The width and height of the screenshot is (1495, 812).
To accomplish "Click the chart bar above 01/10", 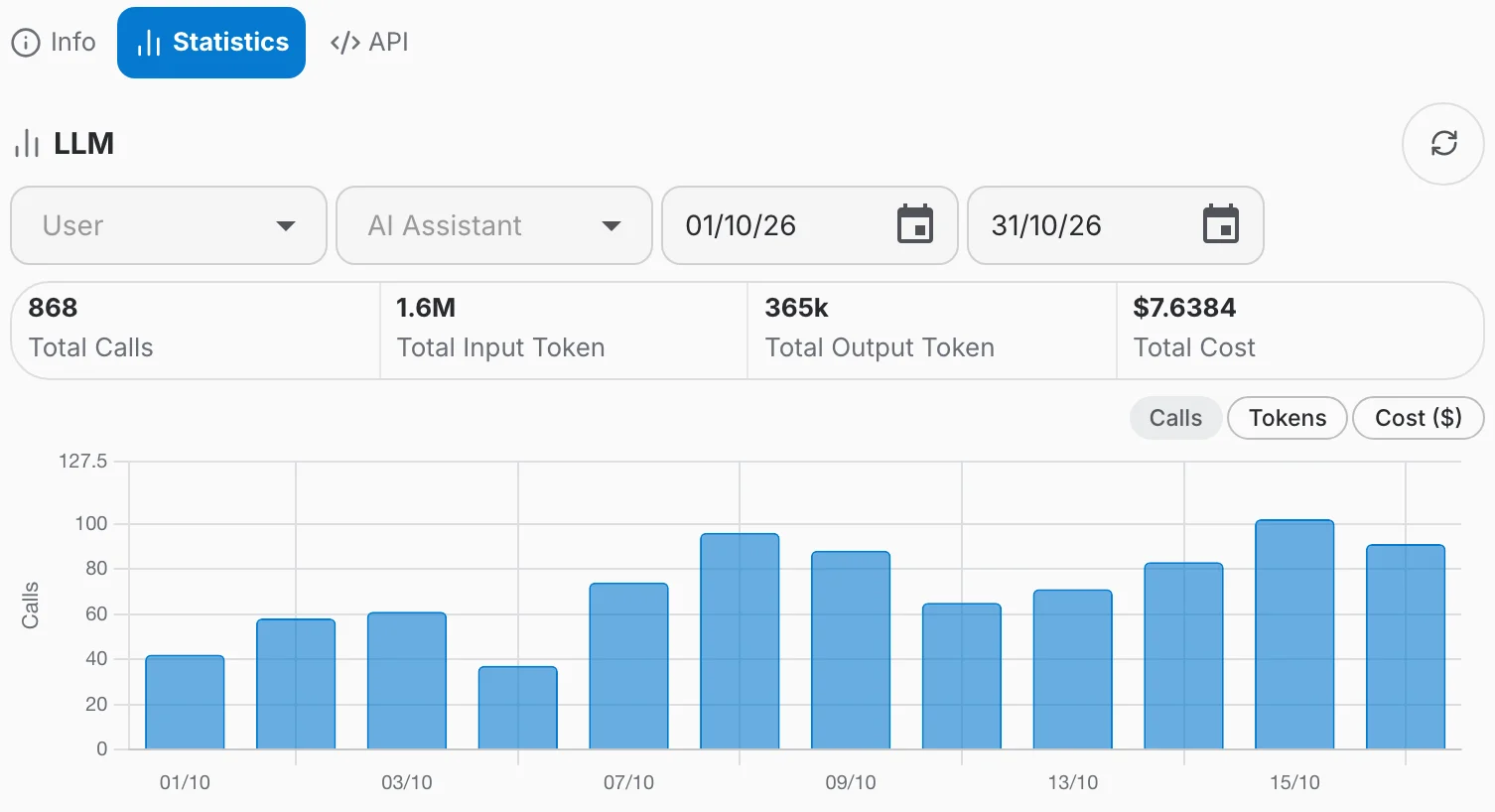I will [x=185, y=702].
